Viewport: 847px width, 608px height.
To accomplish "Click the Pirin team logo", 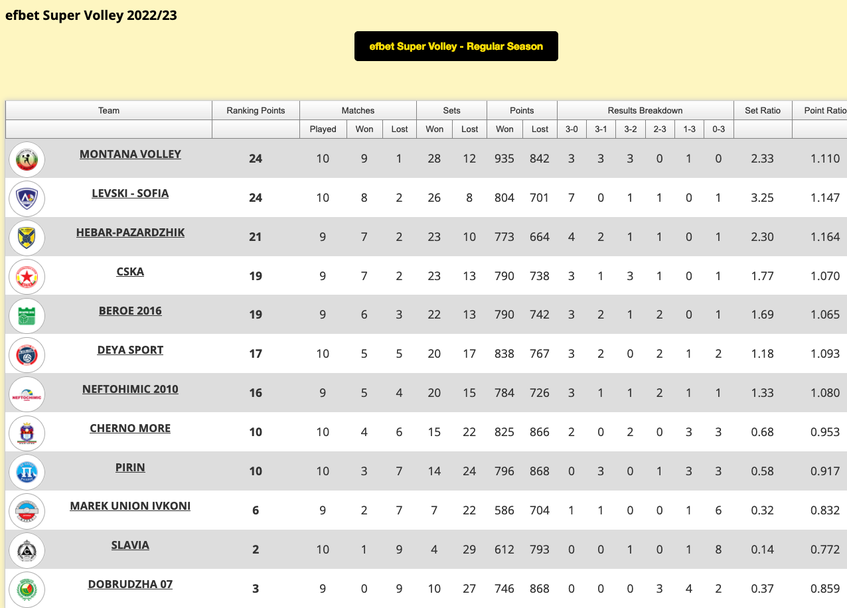I will pos(26,471).
